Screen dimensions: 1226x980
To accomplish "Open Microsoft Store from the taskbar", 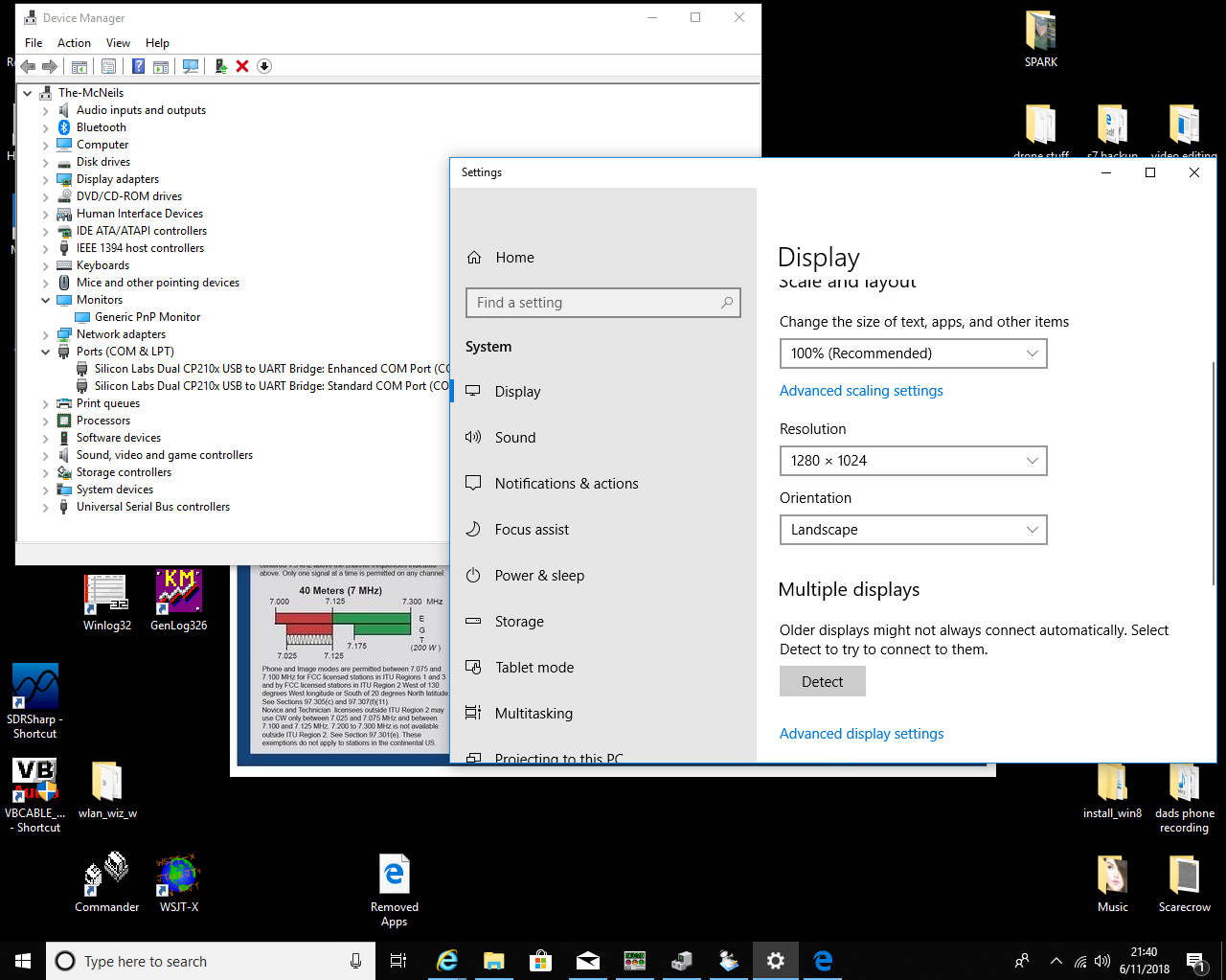I will (x=541, y=961).
